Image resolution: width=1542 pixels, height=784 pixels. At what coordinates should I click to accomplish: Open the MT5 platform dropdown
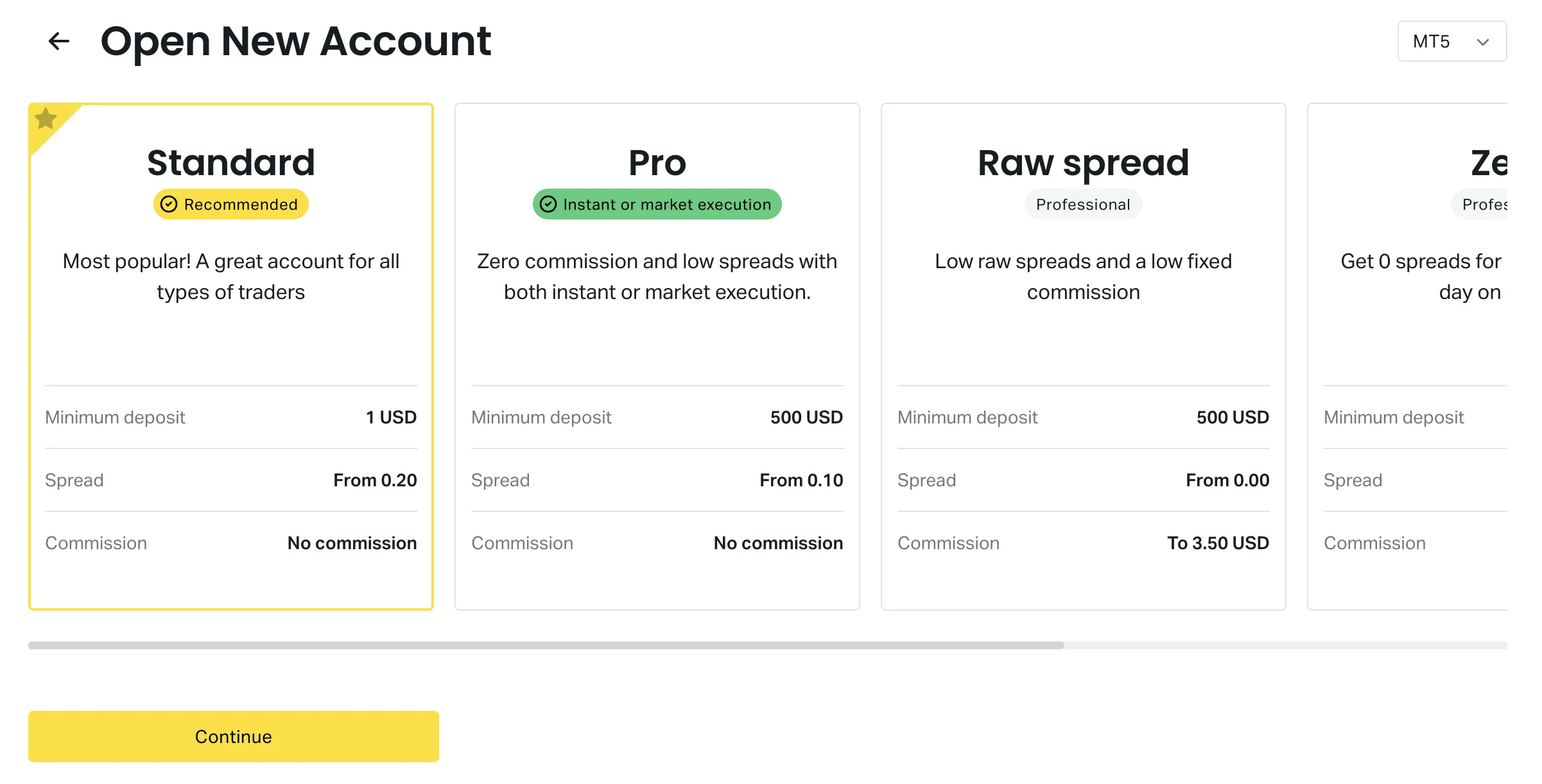pos(1451,41)
